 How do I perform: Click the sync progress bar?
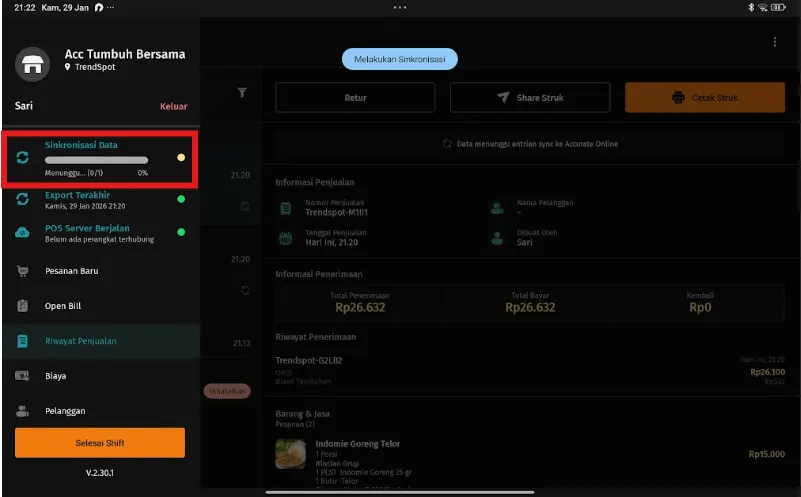click(x=96, y=159)
